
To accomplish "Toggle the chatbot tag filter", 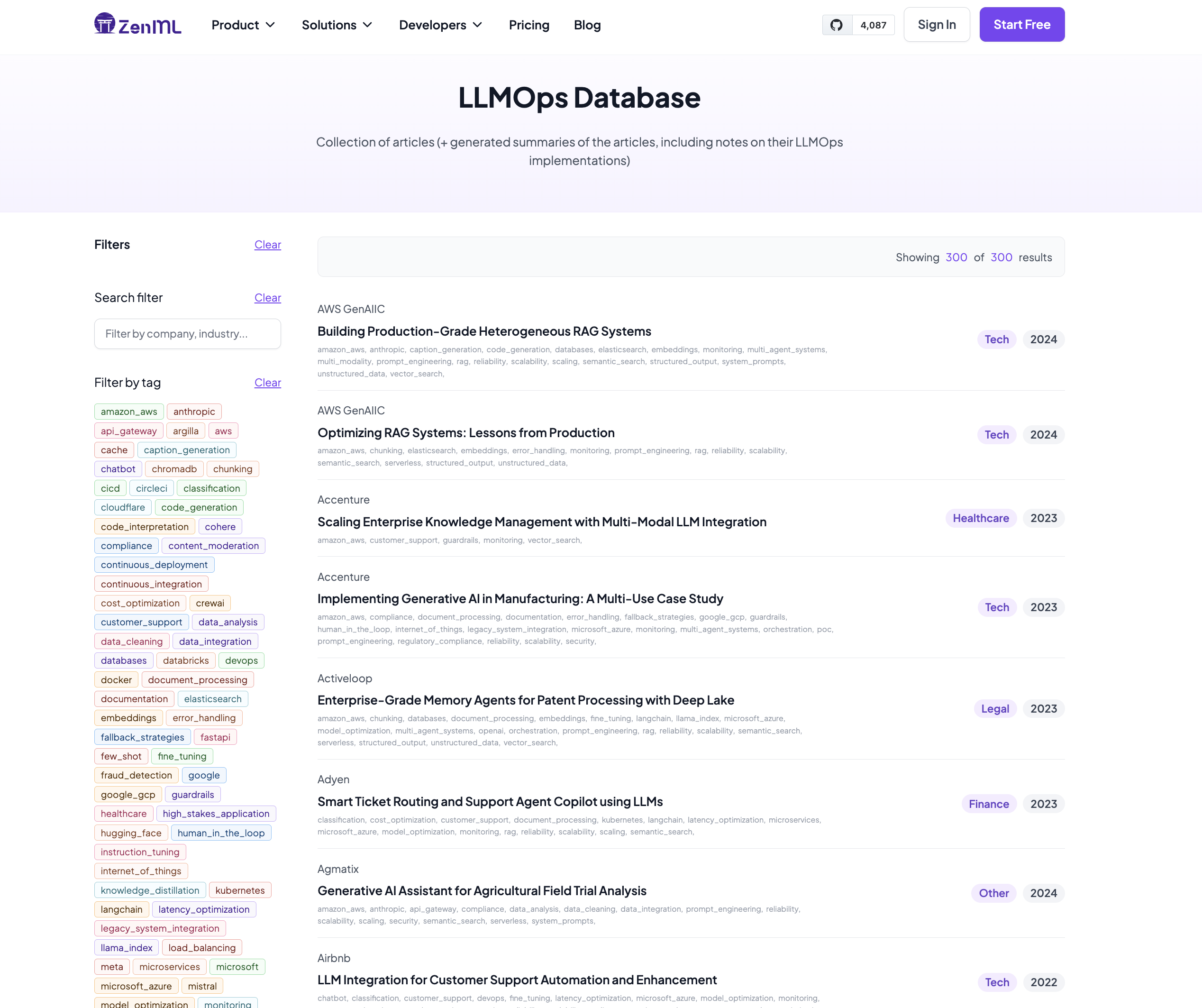I will 118,469.
